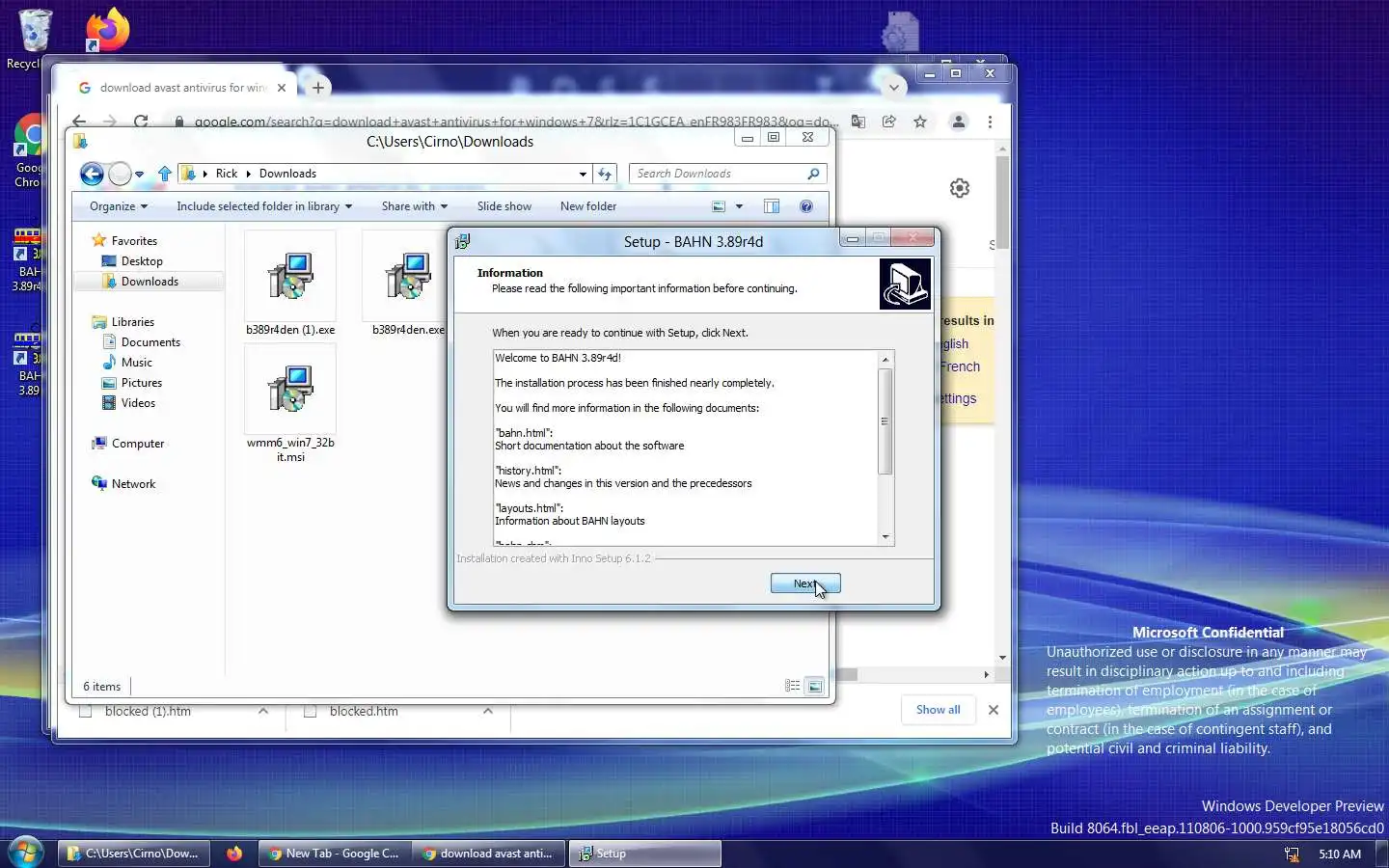This screenshot has height=868, width=1389.
Task: Click the setup information scrollbar thumb
Action: pos(885,420)
